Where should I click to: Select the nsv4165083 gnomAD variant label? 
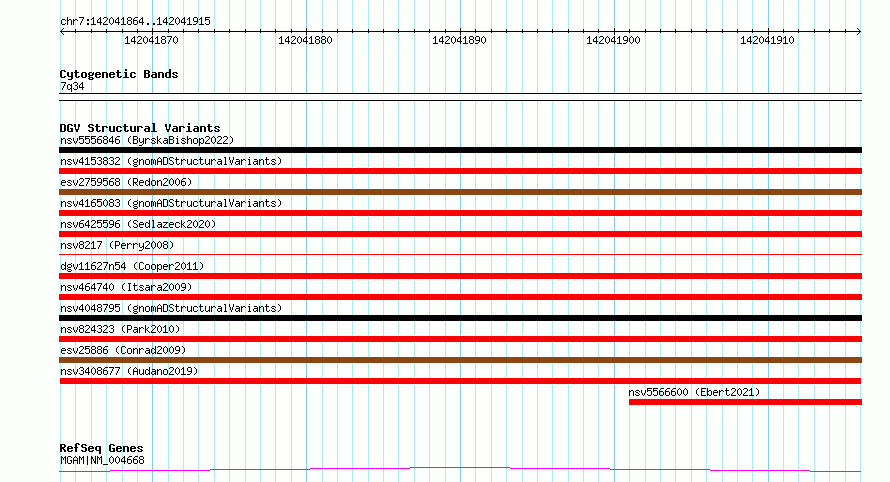click(171, 203)
